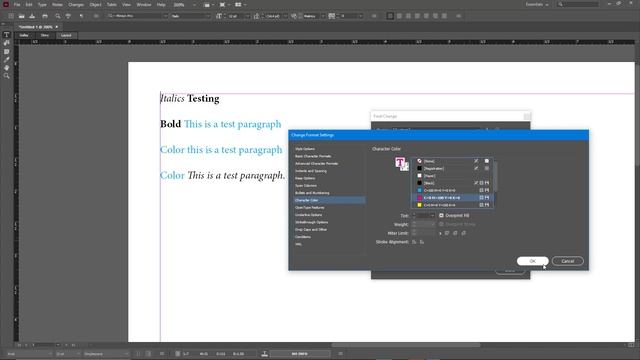Click the align right paragraph icon
The image size is (640, 360).
(408, 16)
